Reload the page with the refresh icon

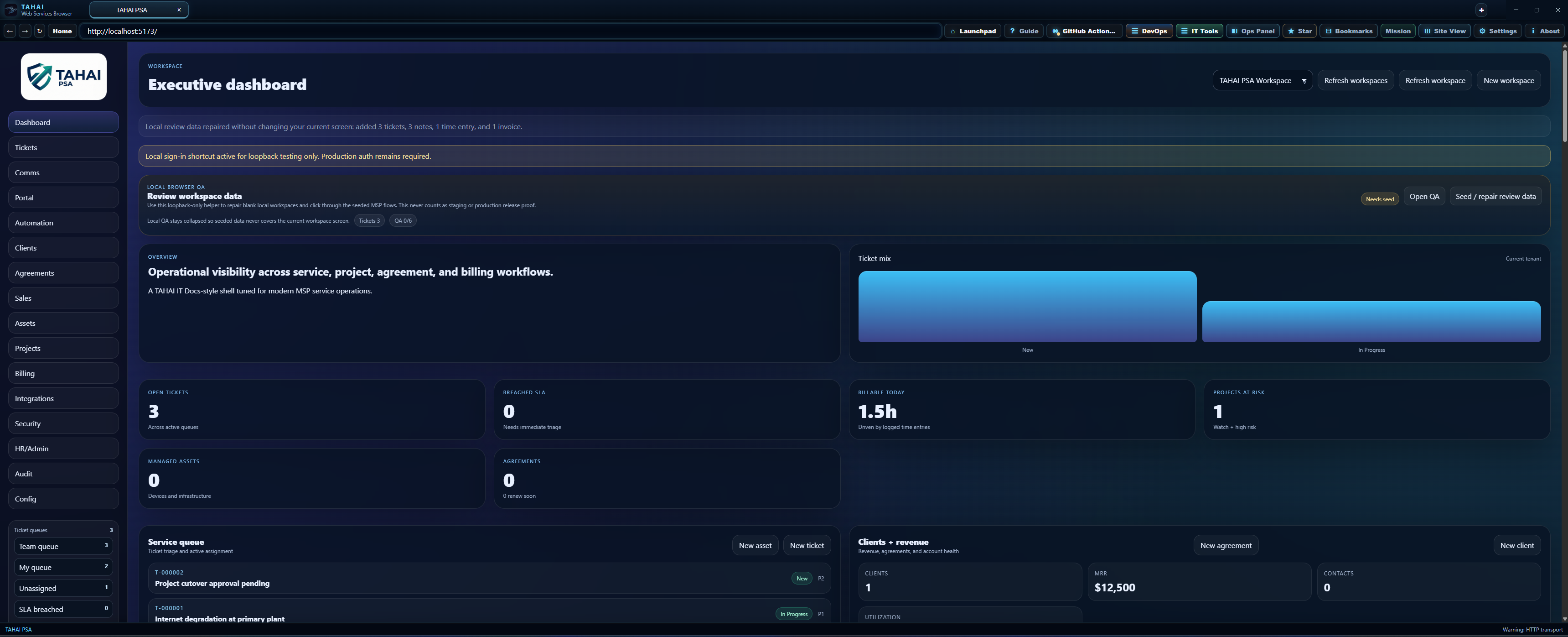pos(40,31)
